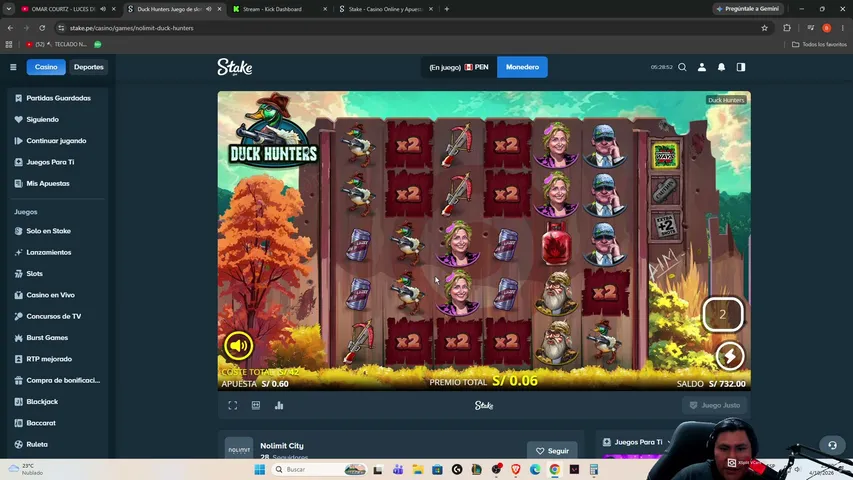Click the taskbar Buscar search box
The image size is (853, 480).
click(x=320, y=469)
